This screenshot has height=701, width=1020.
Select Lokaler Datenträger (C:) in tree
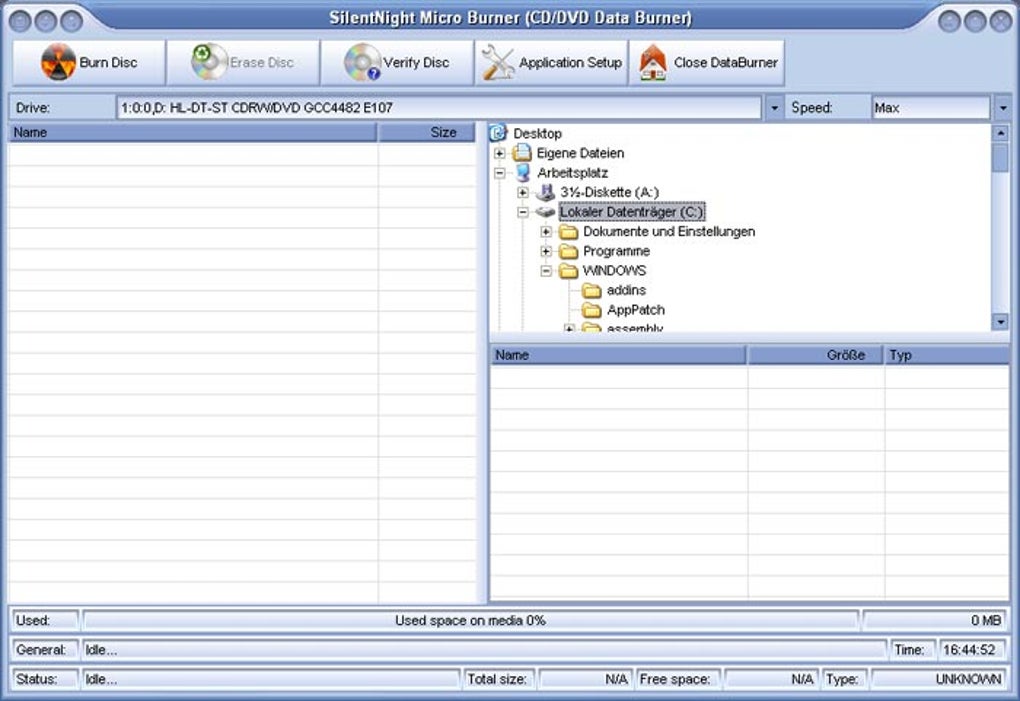(632, 212)
